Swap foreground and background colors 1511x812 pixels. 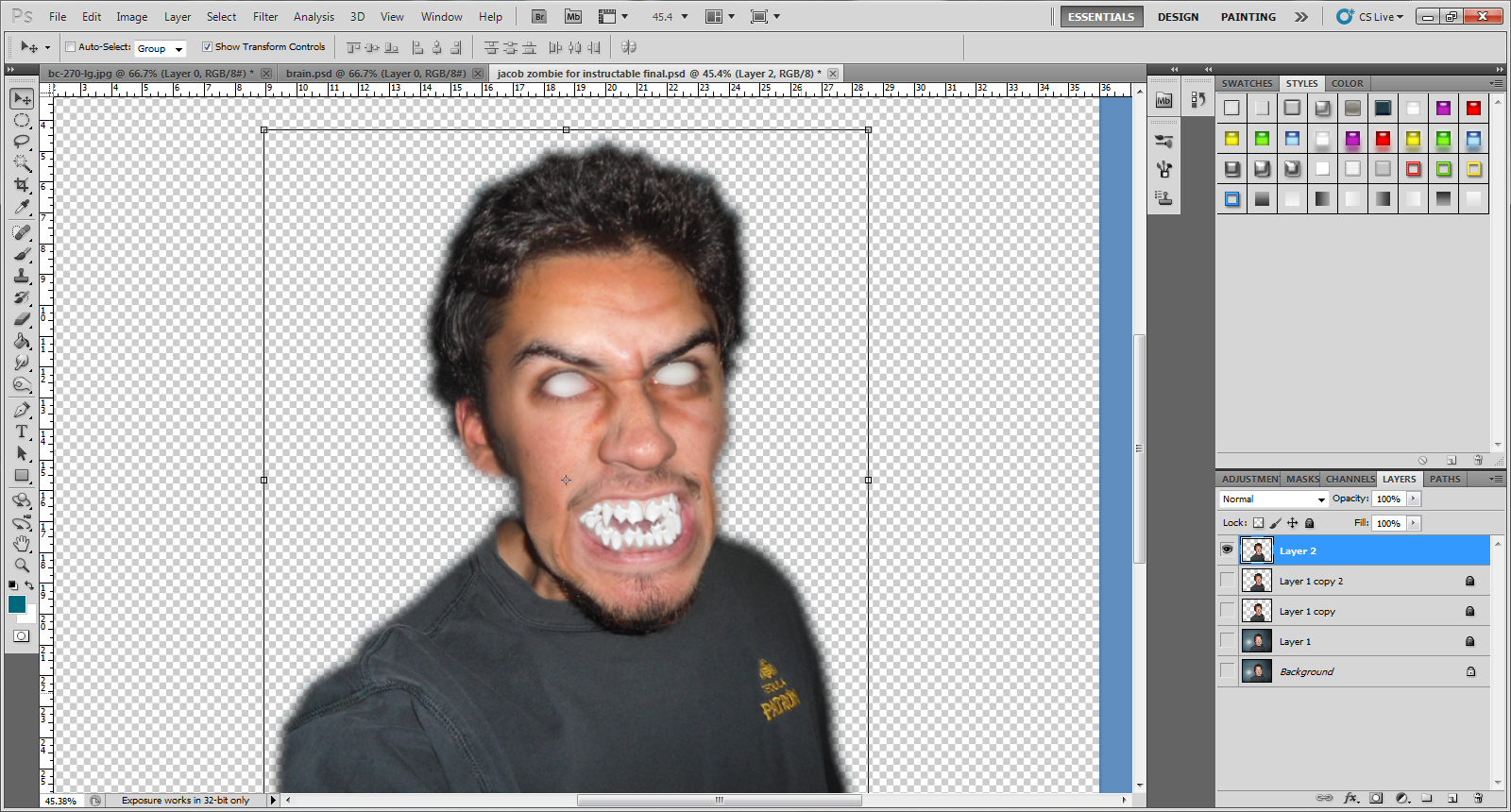pyautogui.click(x=29, y=585)
